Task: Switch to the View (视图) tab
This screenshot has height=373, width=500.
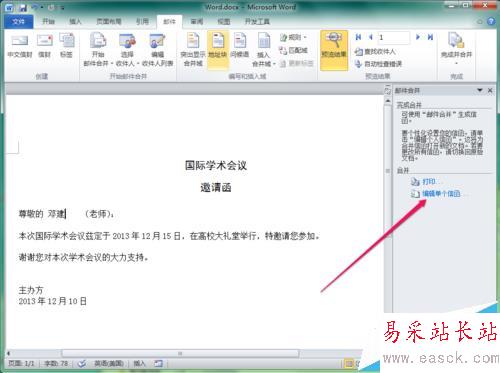Action: [x=224, y=22]
